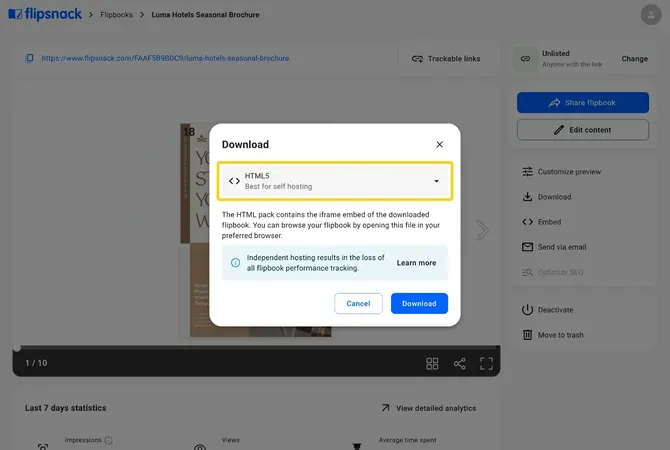
Task: Click the Share flipbook button
Action: pos(582,103)
